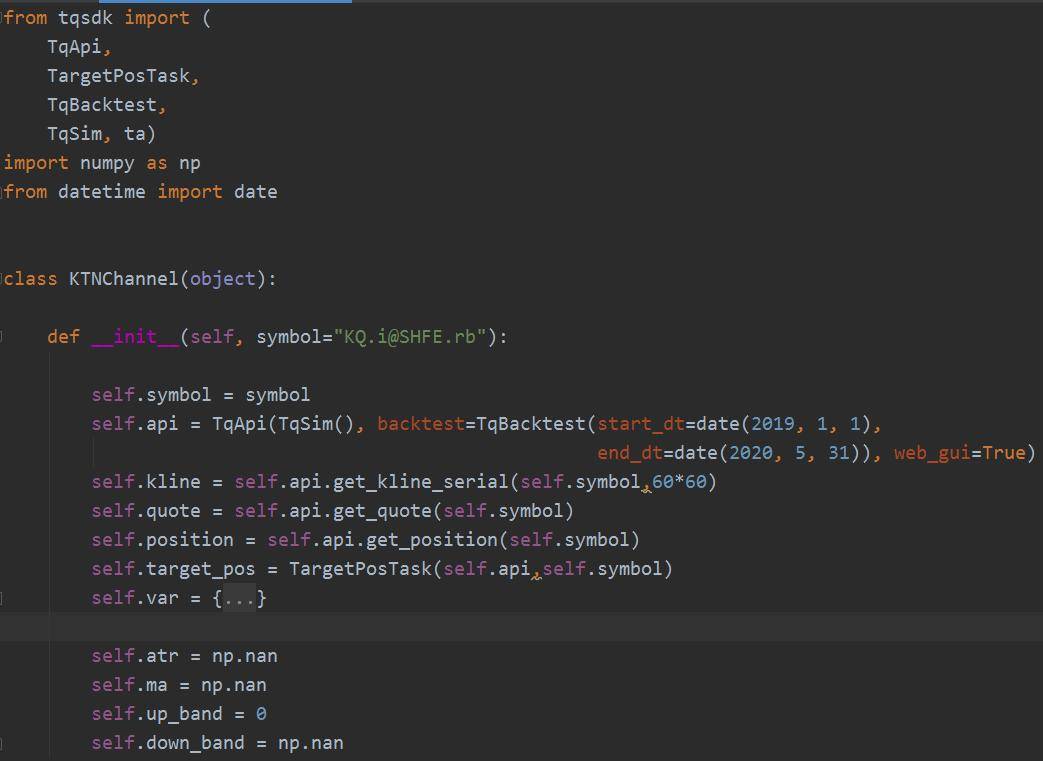This screenshot has height=761, width=1043.
Task: Click the backtest keyword argument
Action: tap(421, 424)
